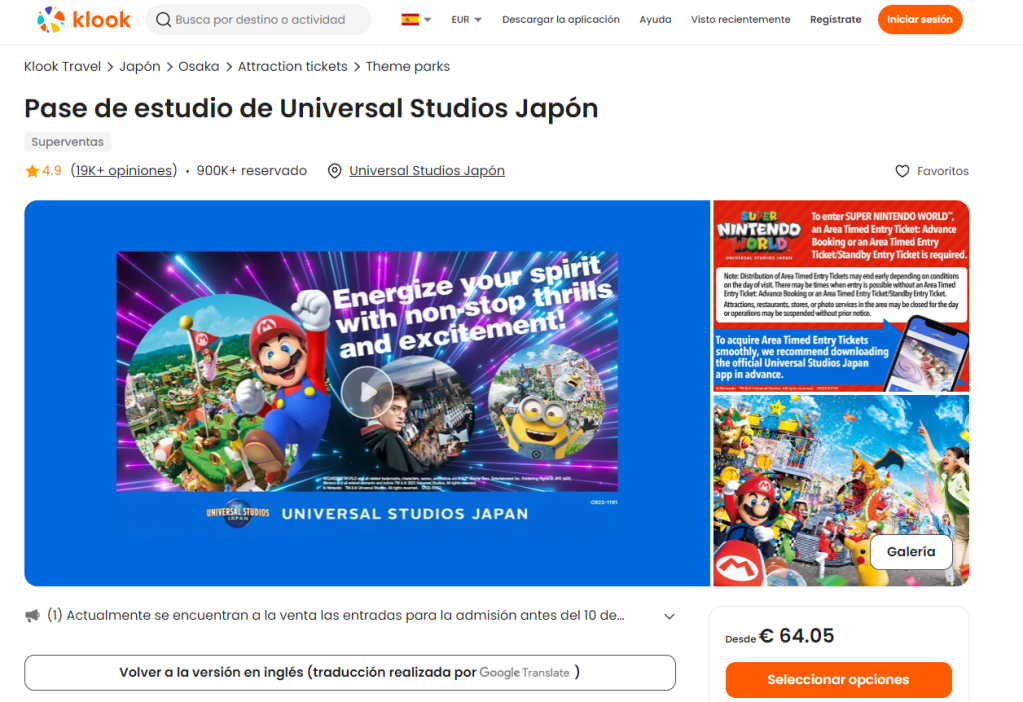The width and height of the screenshot is (1023, 702).
Task: Open the EUR currency dropdown
Action: 466,20
